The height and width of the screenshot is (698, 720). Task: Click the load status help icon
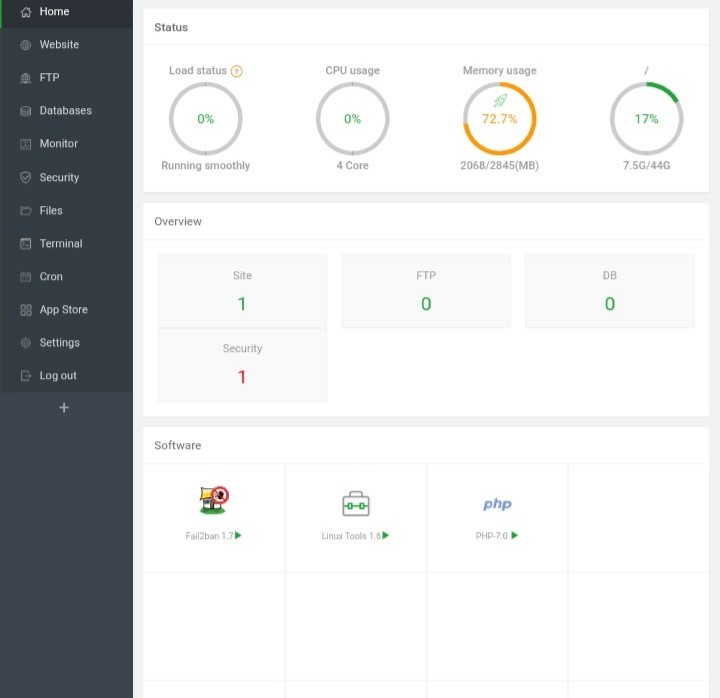click(x=237, y=71)
